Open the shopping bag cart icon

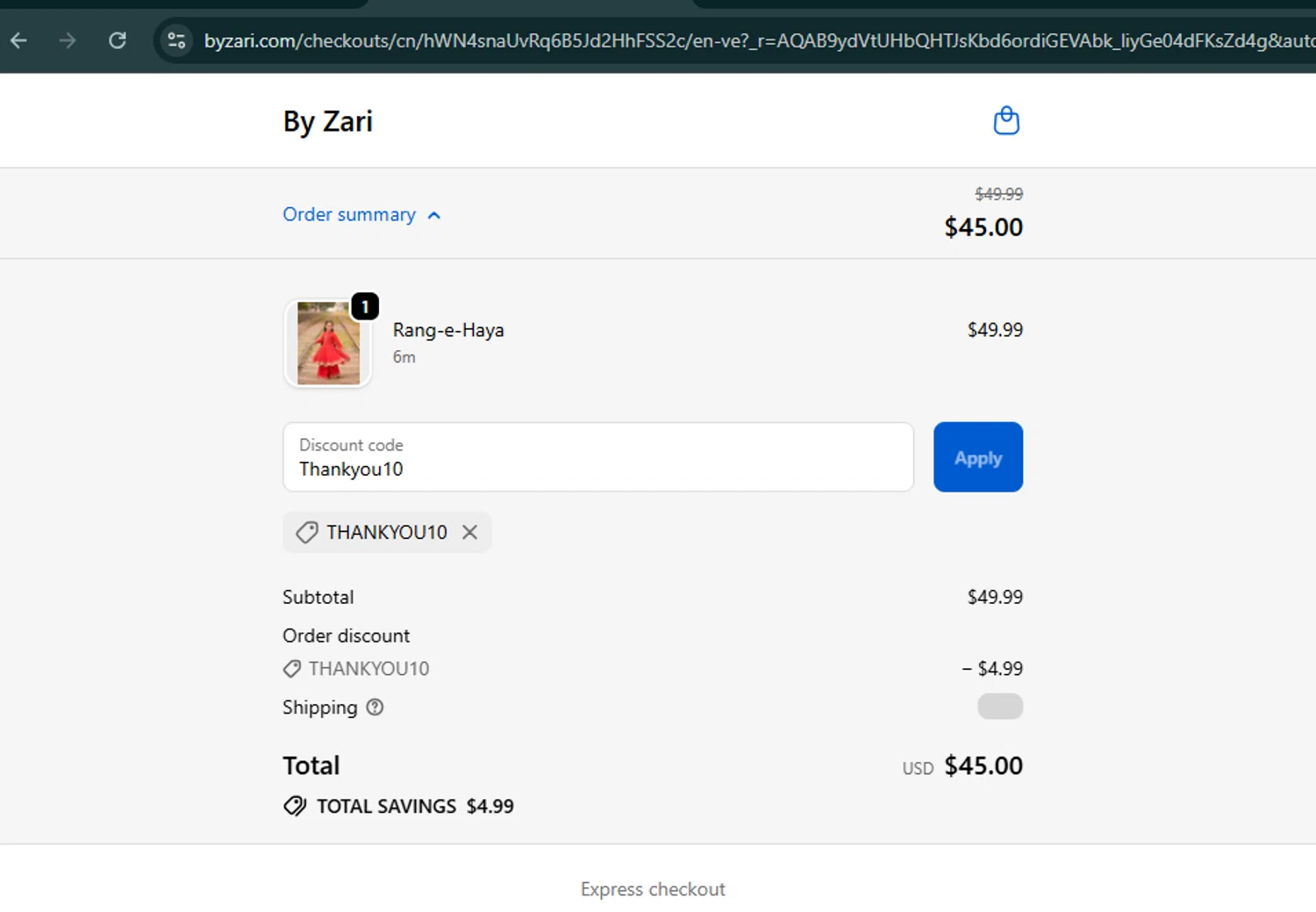tap(1006, 120)
